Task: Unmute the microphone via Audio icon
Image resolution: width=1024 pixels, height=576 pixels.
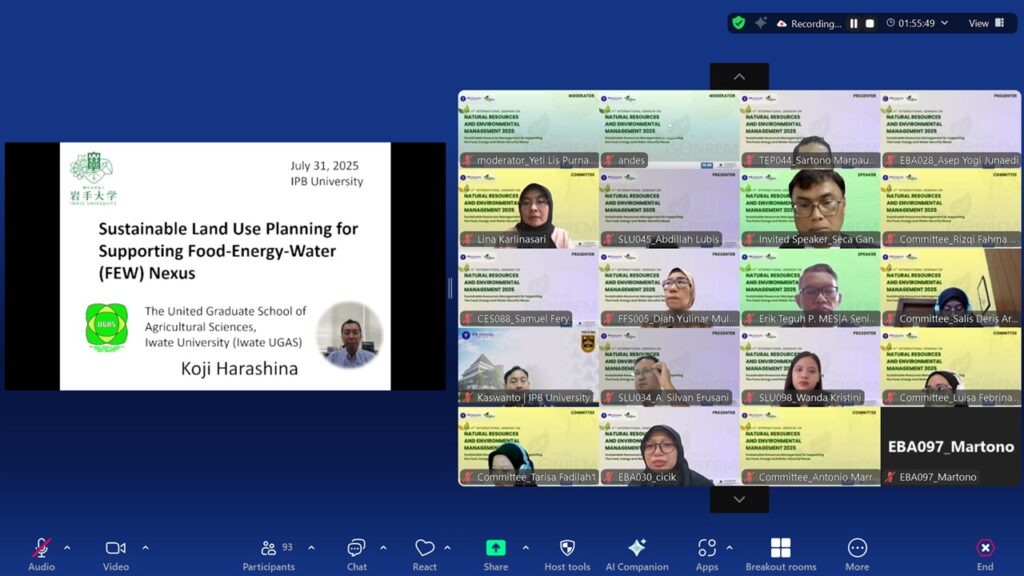Action: click(x=41, y=549)
